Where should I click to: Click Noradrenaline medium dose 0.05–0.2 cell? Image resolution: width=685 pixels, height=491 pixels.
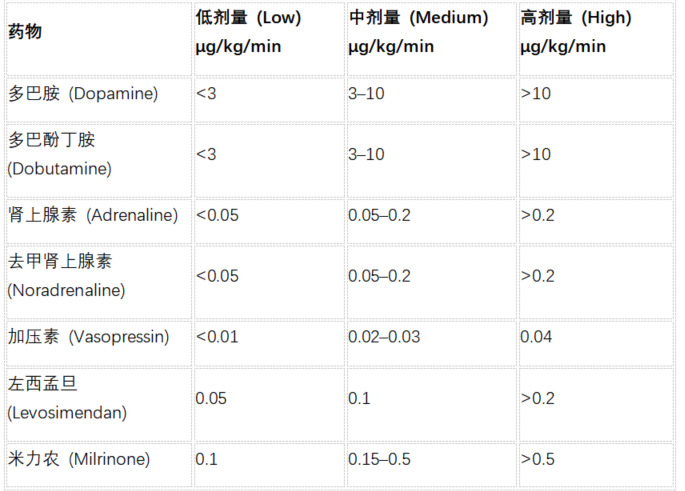click(432, 283)
